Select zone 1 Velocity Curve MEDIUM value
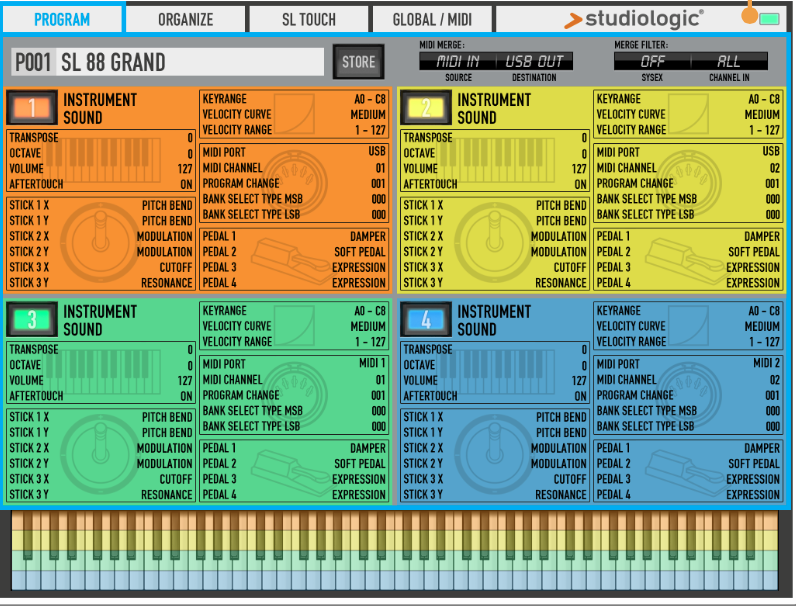This screenshot has width=796, height=606. click(x=368, y=115)
